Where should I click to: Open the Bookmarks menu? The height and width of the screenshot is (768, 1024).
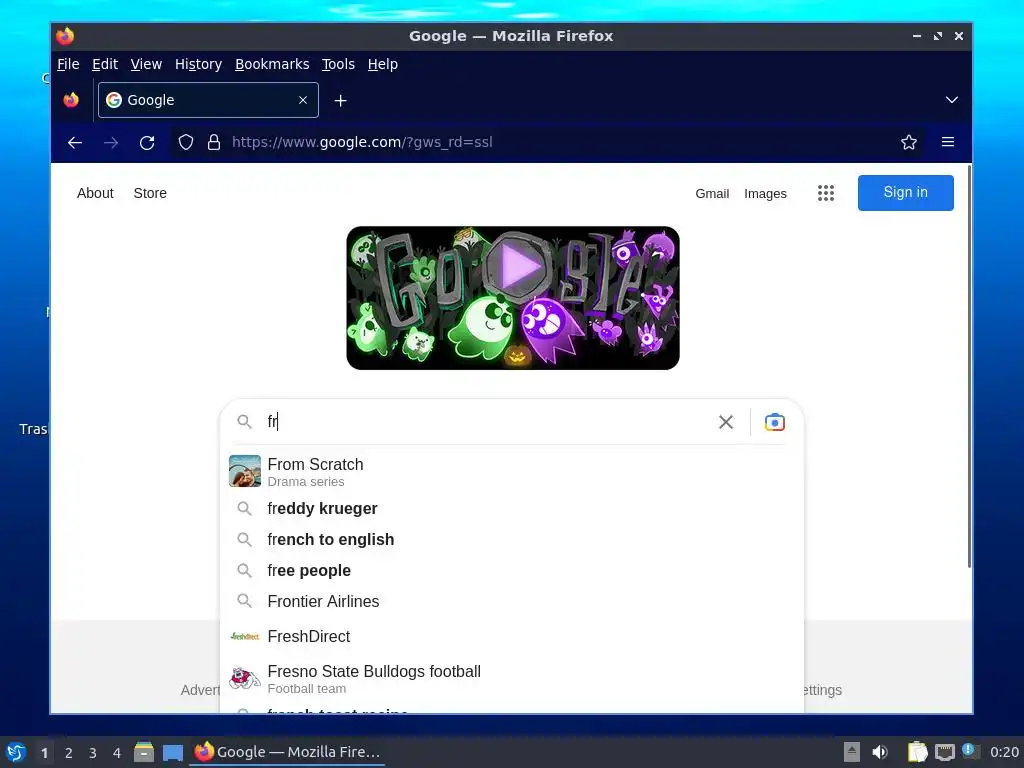pyautogui.click(x=272, y=64)
